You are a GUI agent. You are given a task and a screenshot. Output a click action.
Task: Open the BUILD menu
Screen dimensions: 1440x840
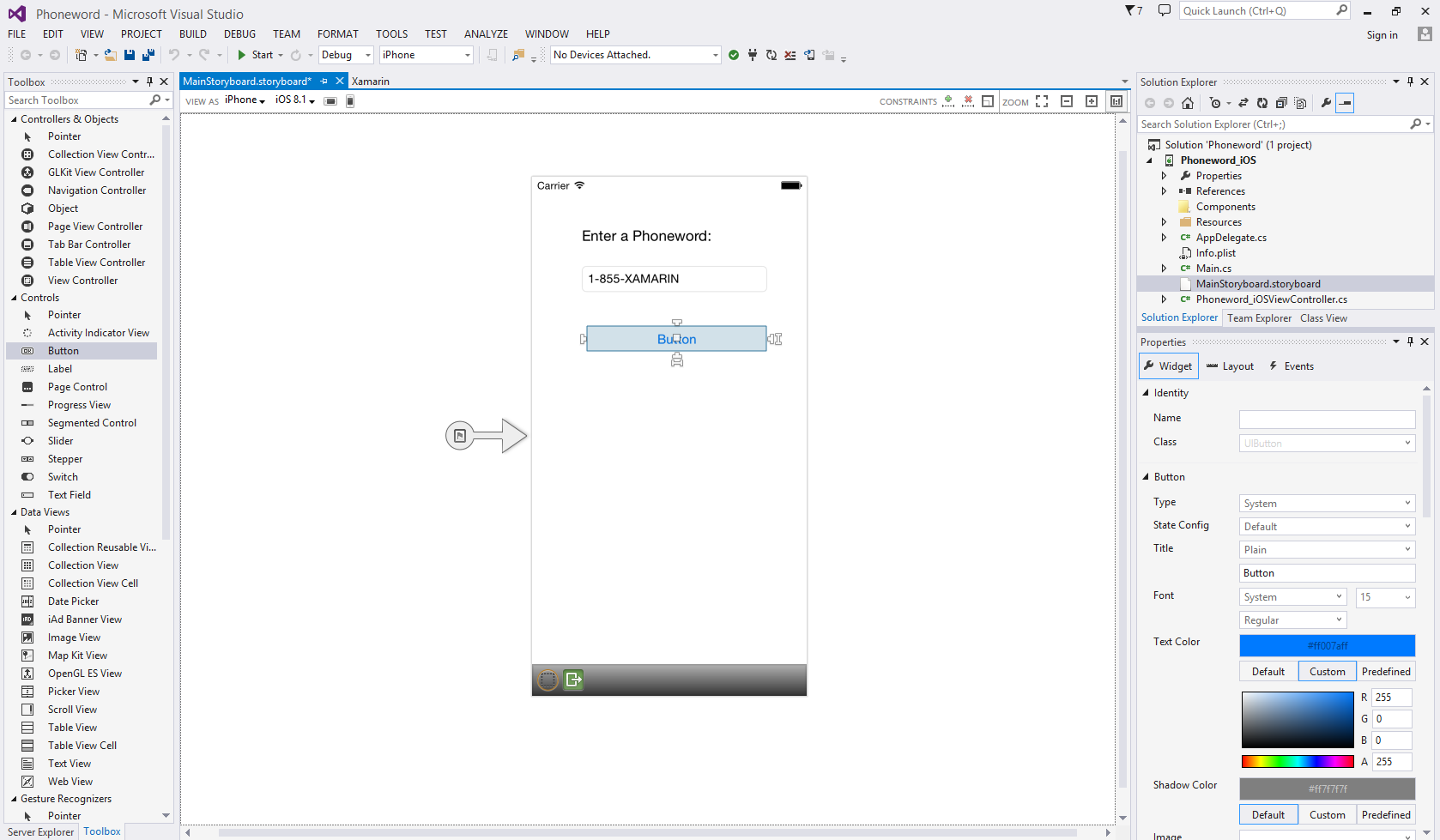(192, 34)
